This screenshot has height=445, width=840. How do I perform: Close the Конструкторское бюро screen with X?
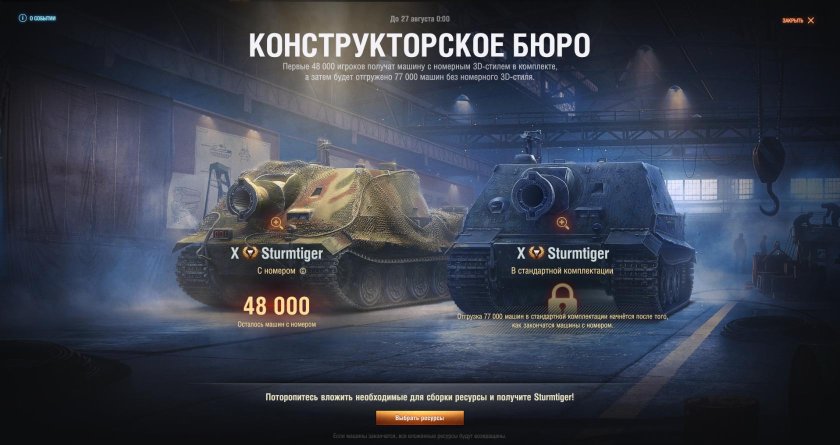click(x=811, y=20)
